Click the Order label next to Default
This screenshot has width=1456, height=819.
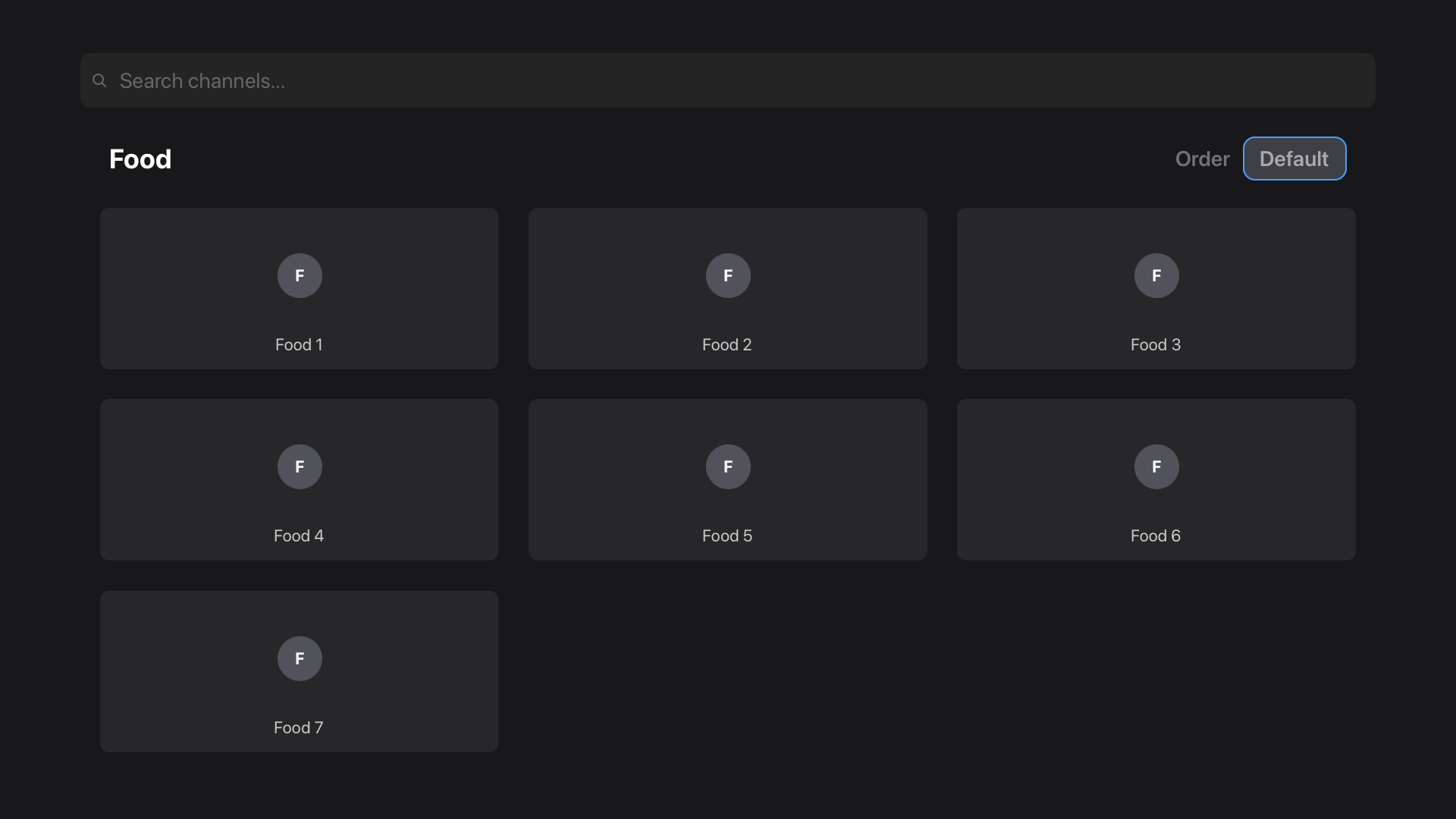click(x=1202, y=158)
